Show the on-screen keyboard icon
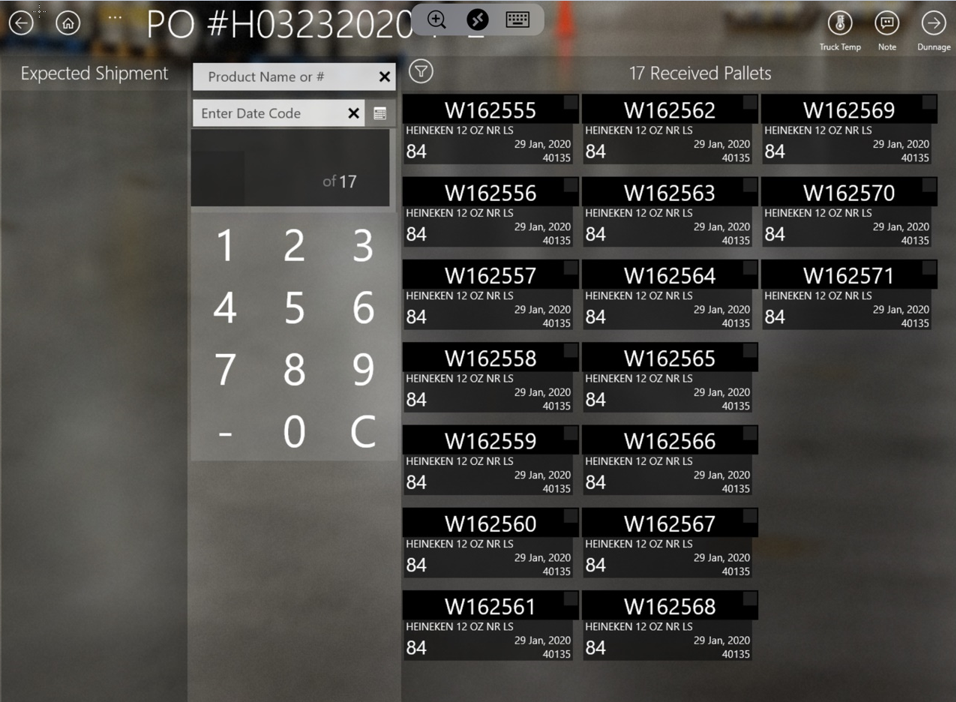956x702 pixels. (x=518, y=20)
